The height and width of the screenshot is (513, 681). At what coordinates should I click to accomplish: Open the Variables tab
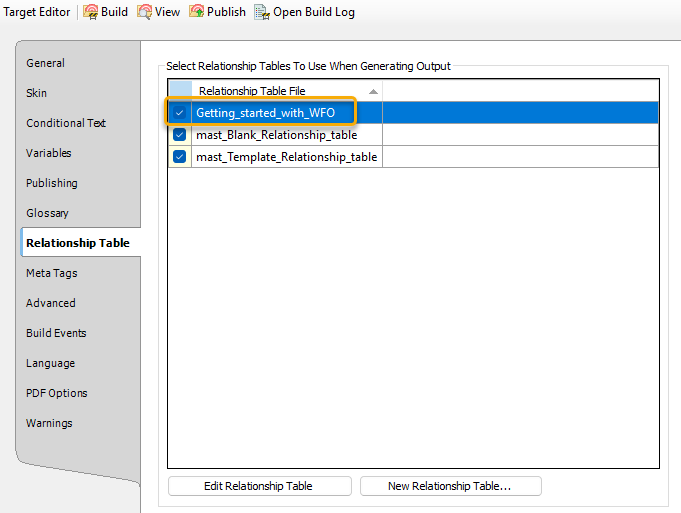(x=49, y=153)
